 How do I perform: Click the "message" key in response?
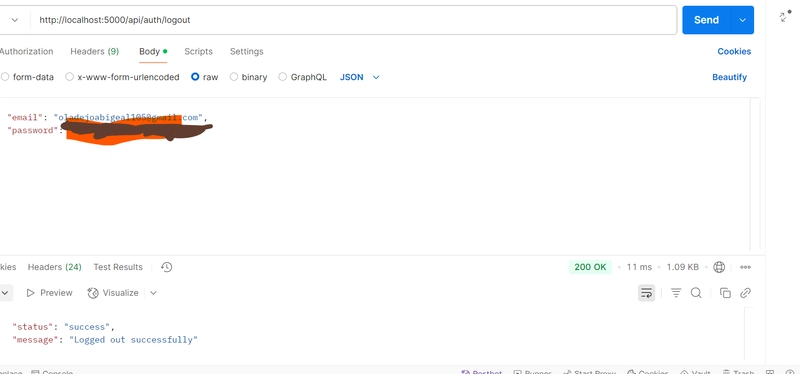pos(35,340)
